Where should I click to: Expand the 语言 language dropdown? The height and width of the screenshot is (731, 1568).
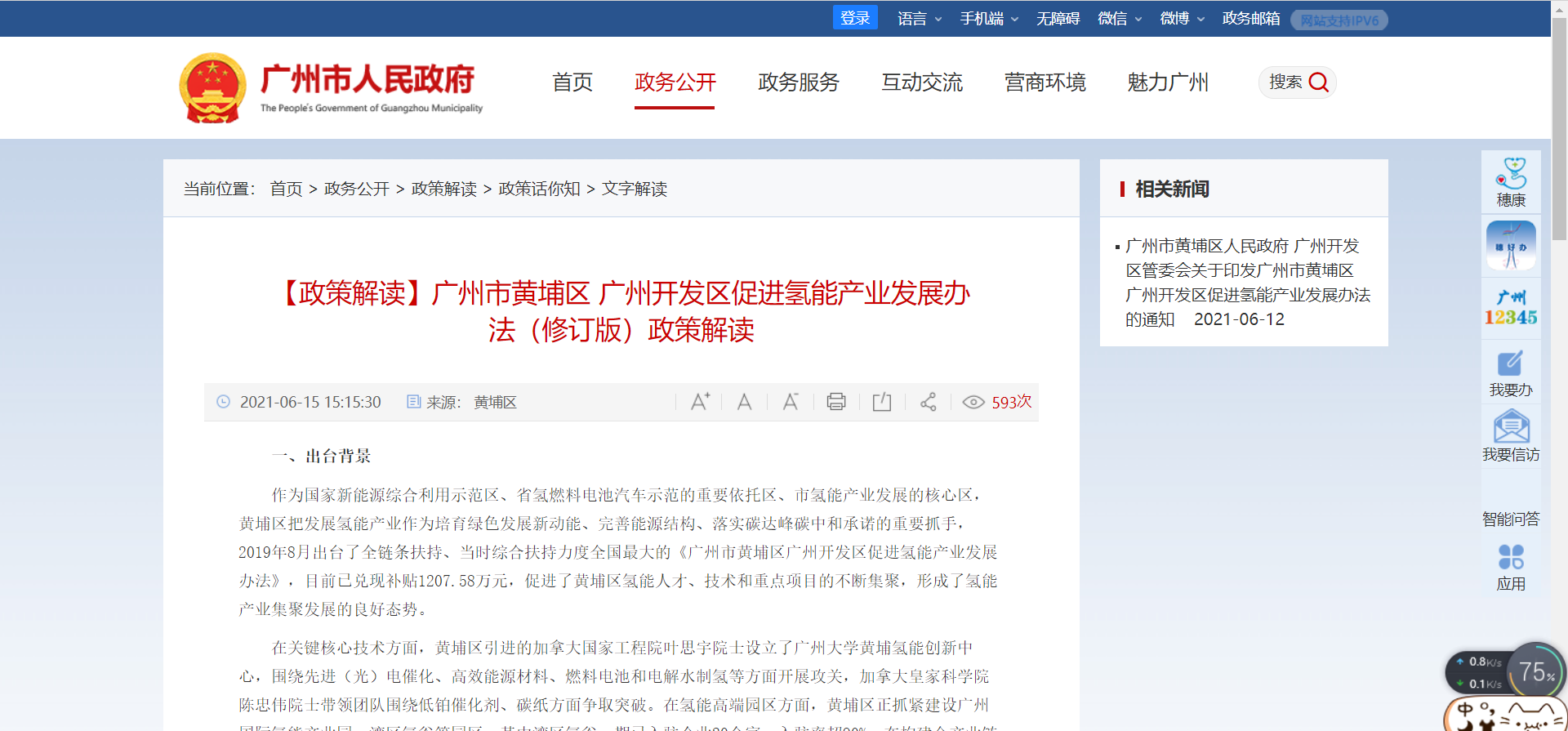(919, 19)
